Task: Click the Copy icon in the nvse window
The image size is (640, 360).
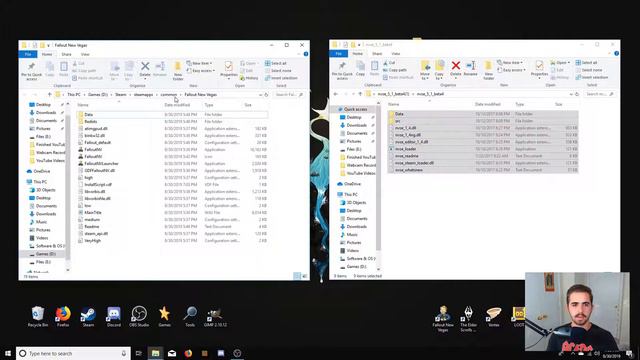Action: [360, 69]
